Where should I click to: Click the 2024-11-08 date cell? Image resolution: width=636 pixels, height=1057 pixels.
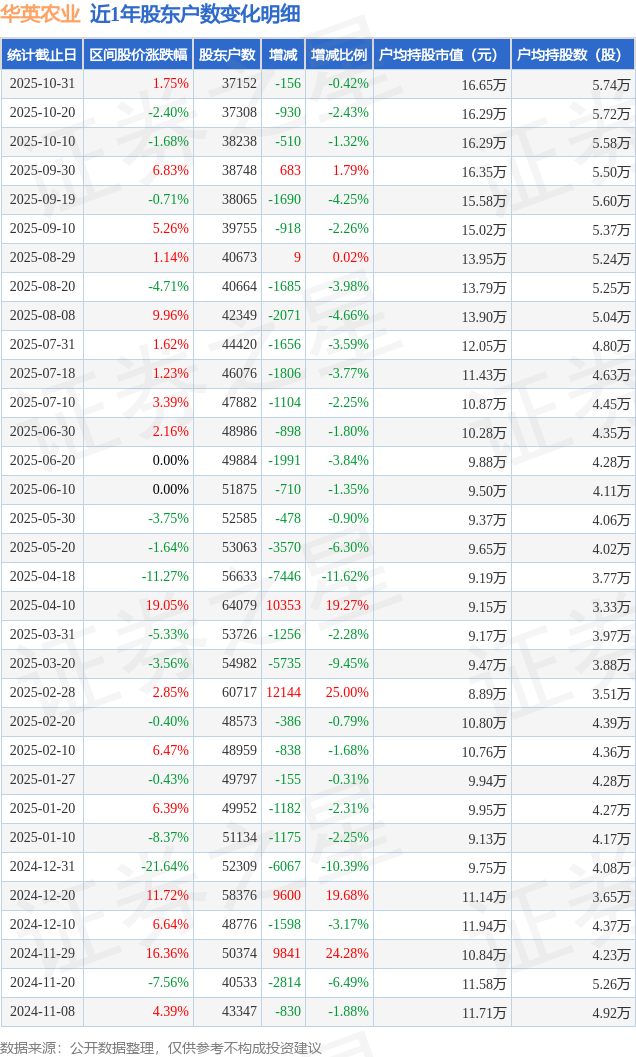coord(42,1012)
